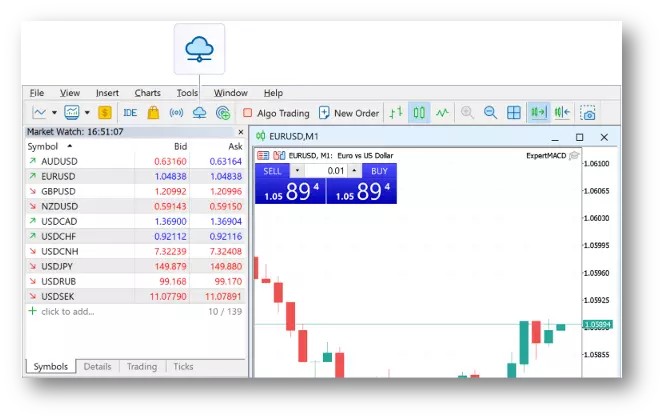Open the File menu
Screen dimensions: 664x420
[x=37, y=93]
